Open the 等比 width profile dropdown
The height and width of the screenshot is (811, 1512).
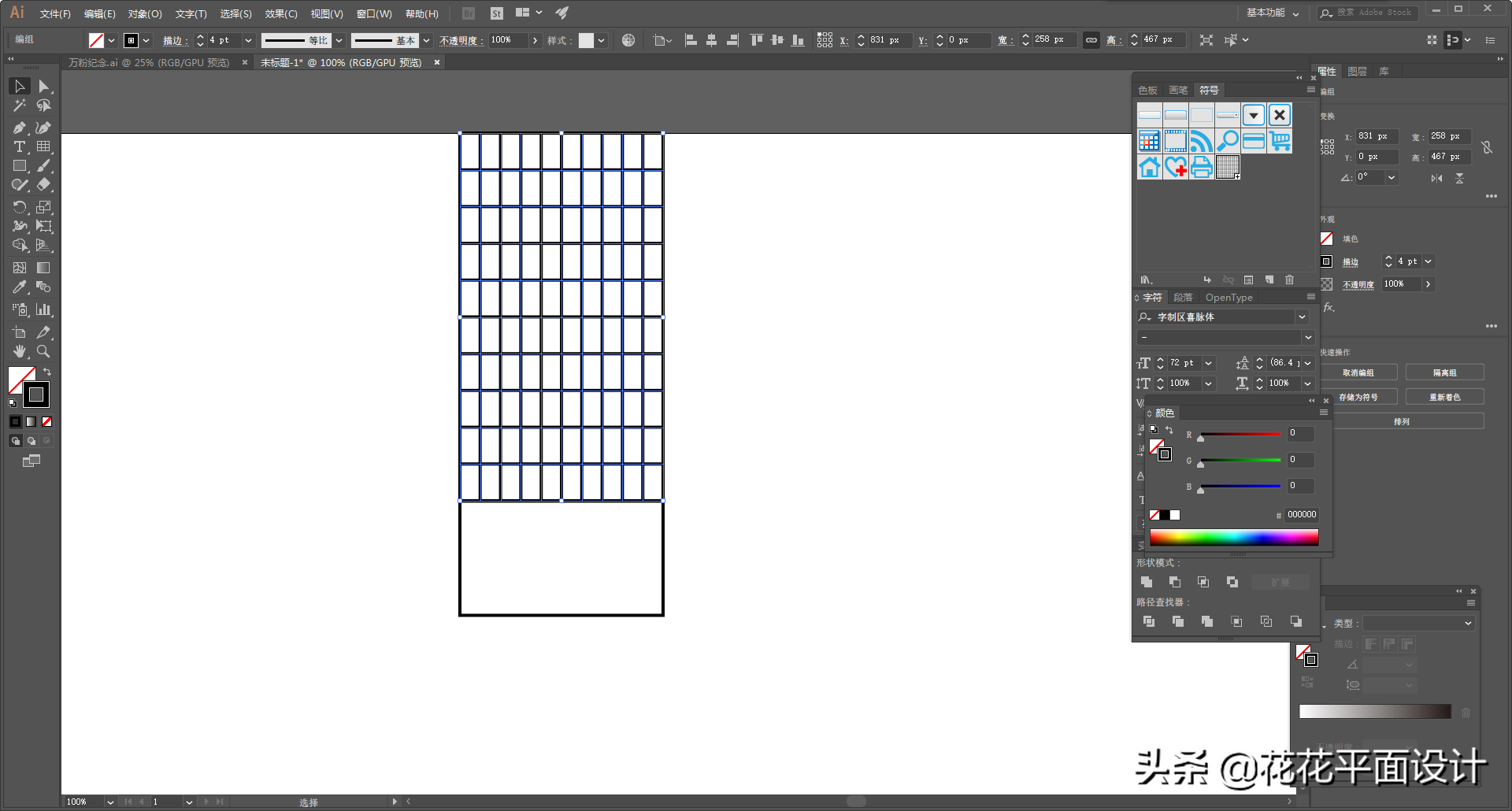(x=339, y=40)
